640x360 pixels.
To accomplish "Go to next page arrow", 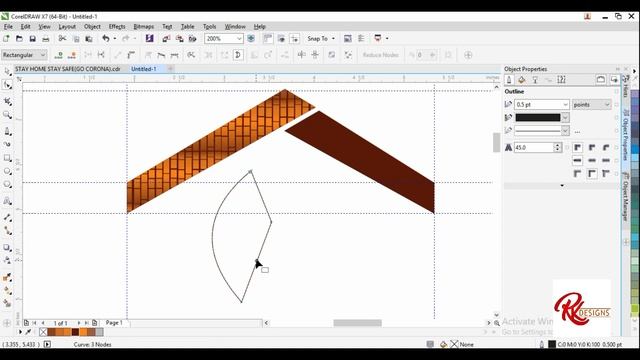I will click(x=79, y=323).
